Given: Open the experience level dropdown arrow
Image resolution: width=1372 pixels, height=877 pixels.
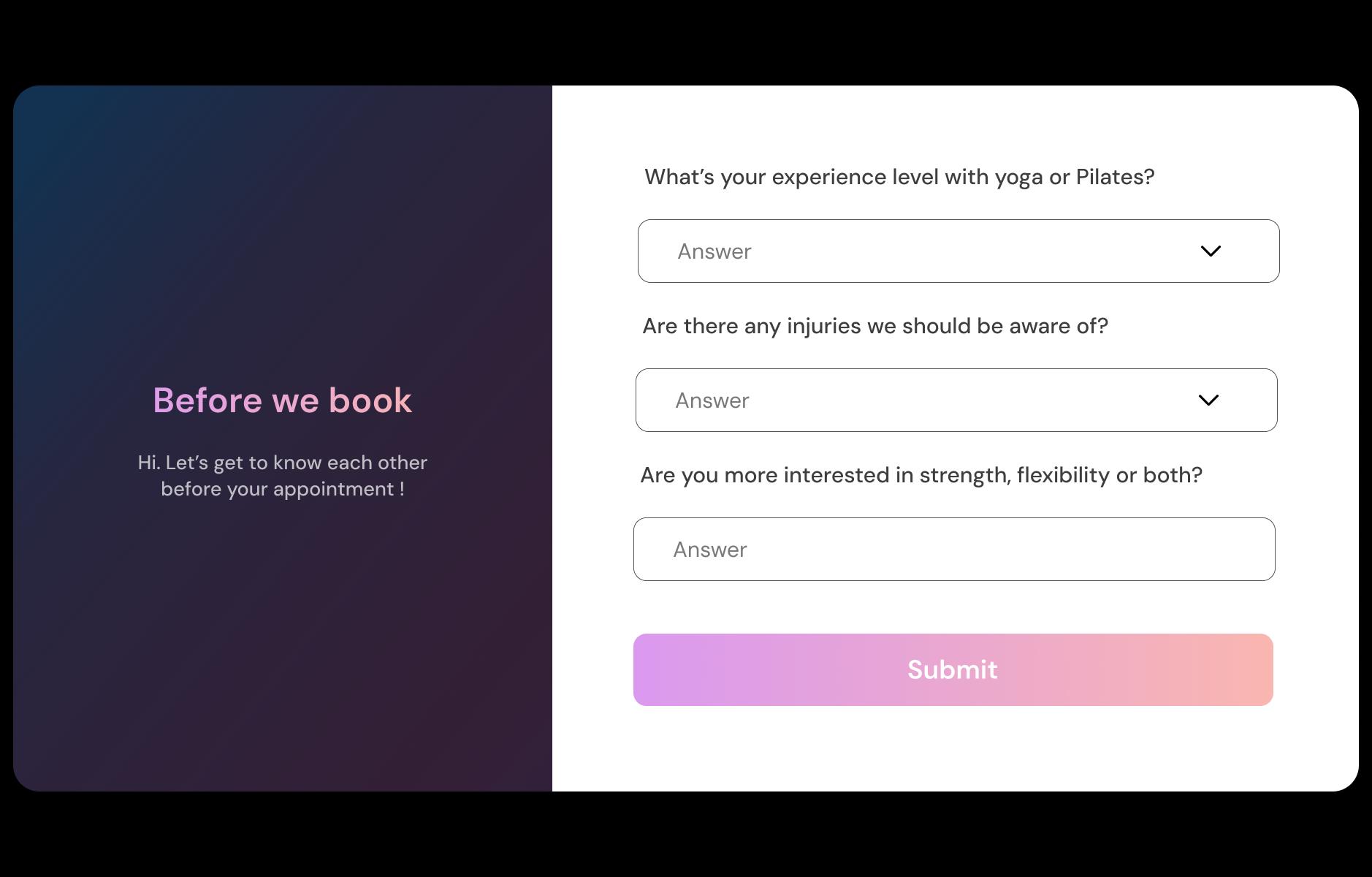Looking at the screenshot, I should click(x=1211, y=251).
